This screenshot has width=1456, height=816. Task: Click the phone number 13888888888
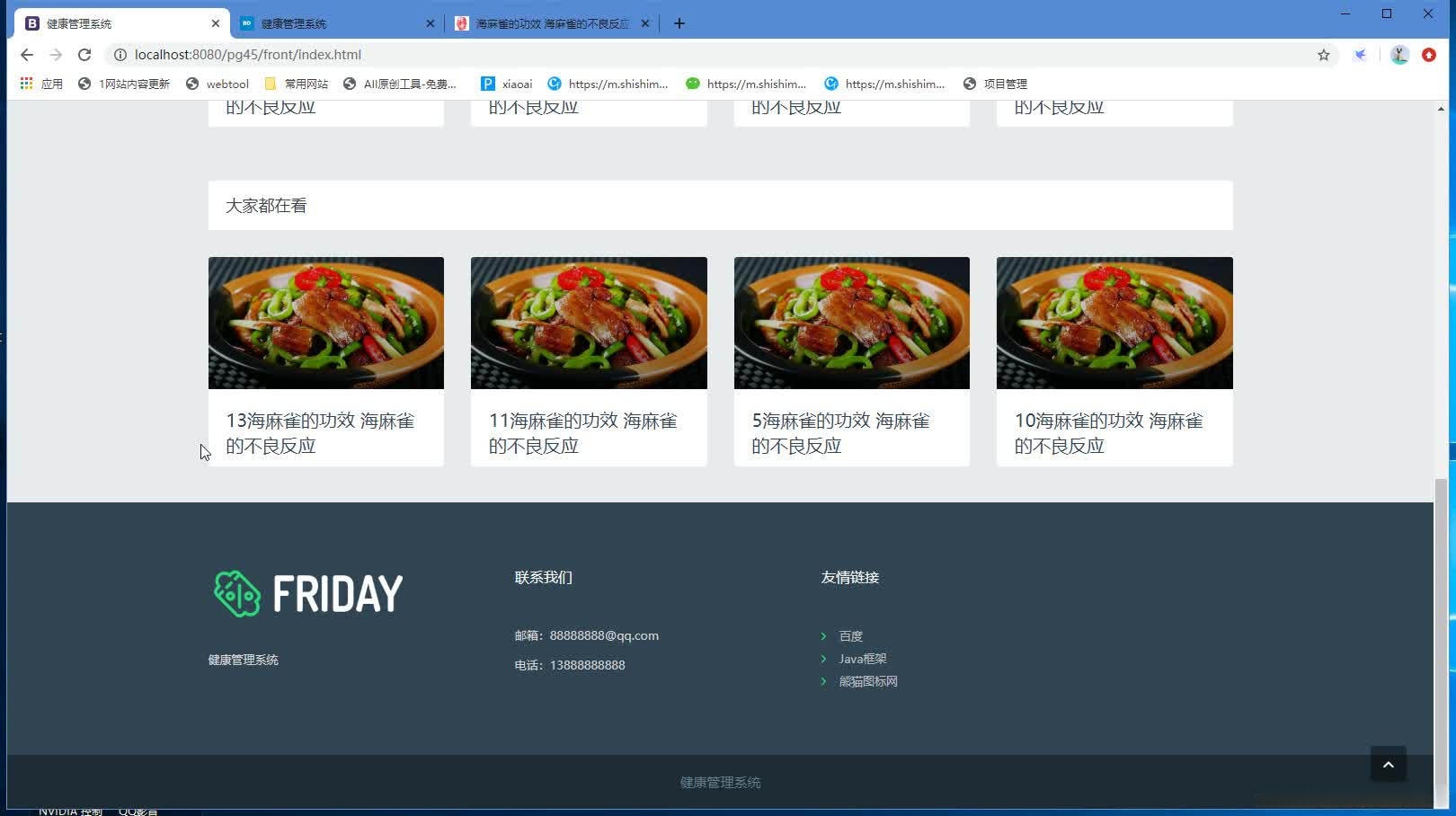point(587,665)
